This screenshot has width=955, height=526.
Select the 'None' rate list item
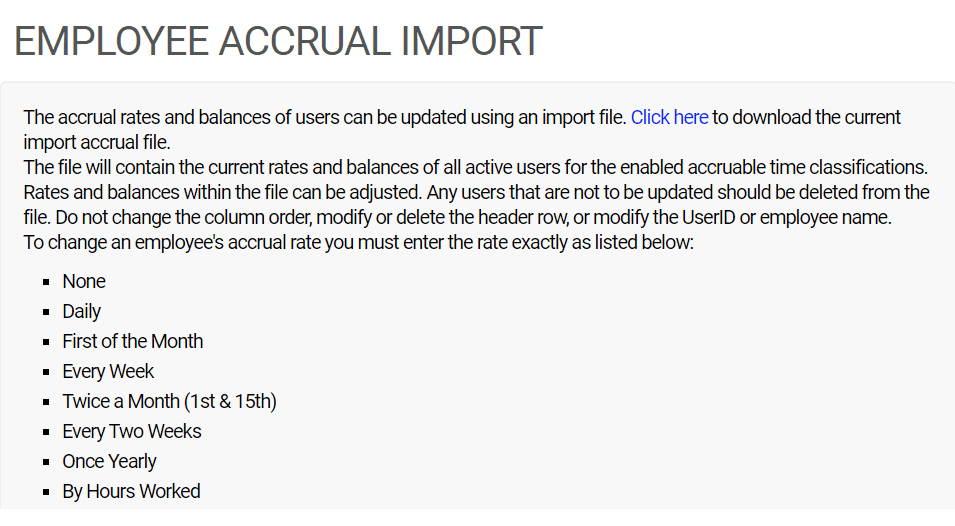pos(84,281)
